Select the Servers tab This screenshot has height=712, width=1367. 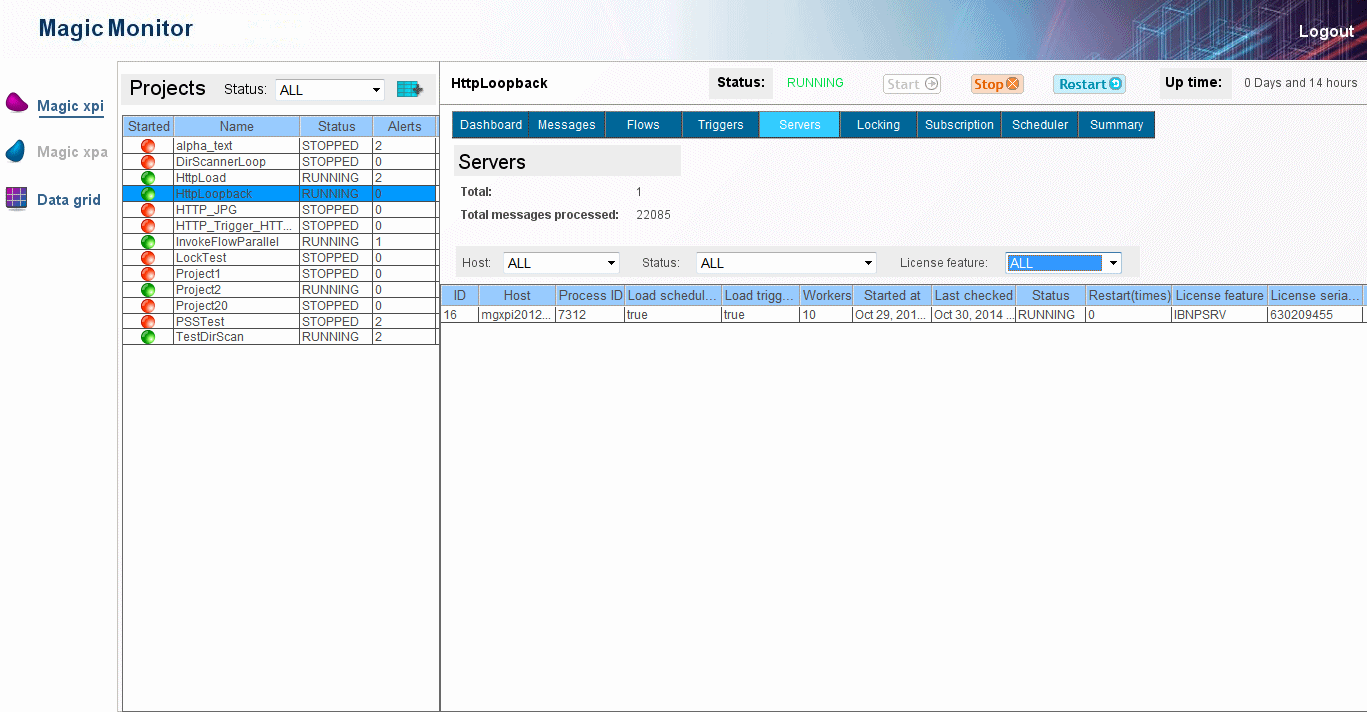click(800, 125)
